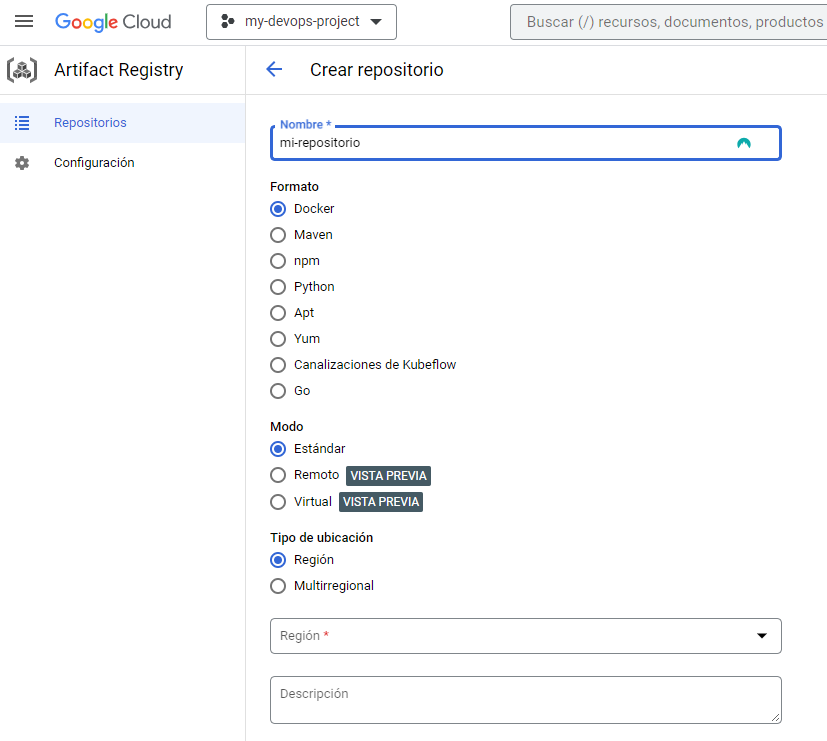Image resolution: width=827 pixels, height=741 pixels.
Task: Choose Remoto mode
Action: pyautogui.click(x=278, y=475)
